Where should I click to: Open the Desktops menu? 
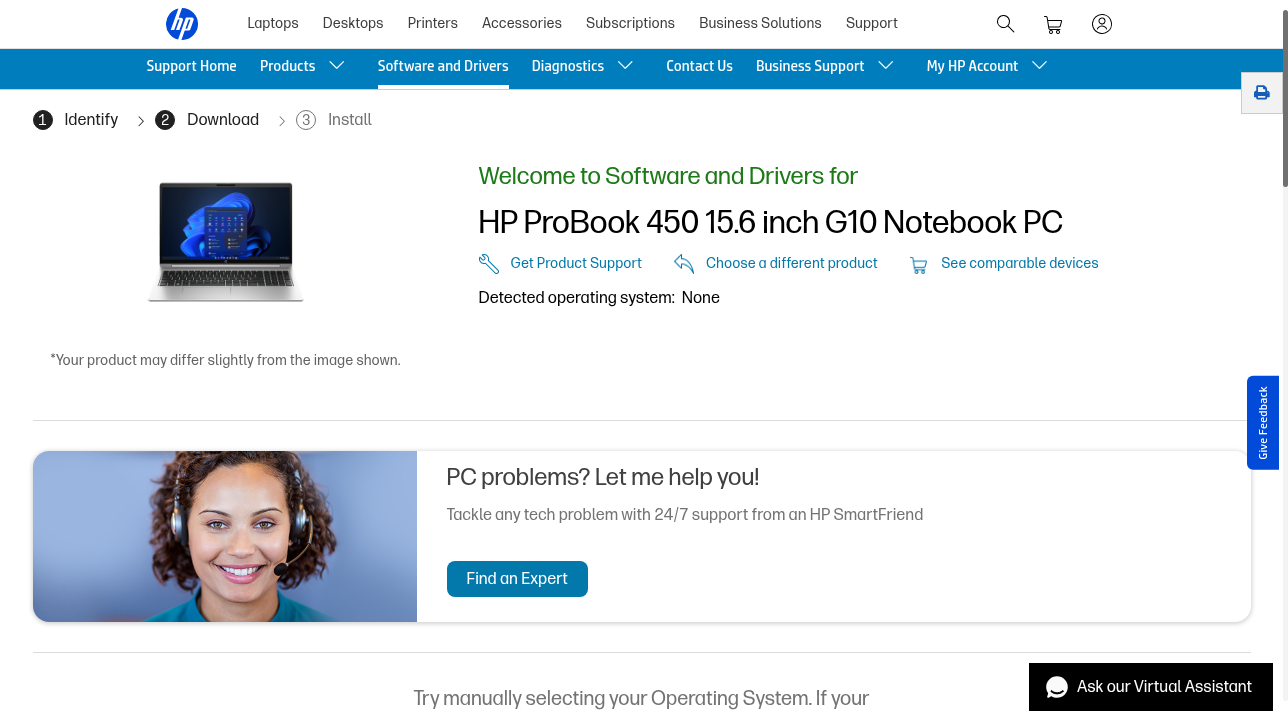point(353,23)
